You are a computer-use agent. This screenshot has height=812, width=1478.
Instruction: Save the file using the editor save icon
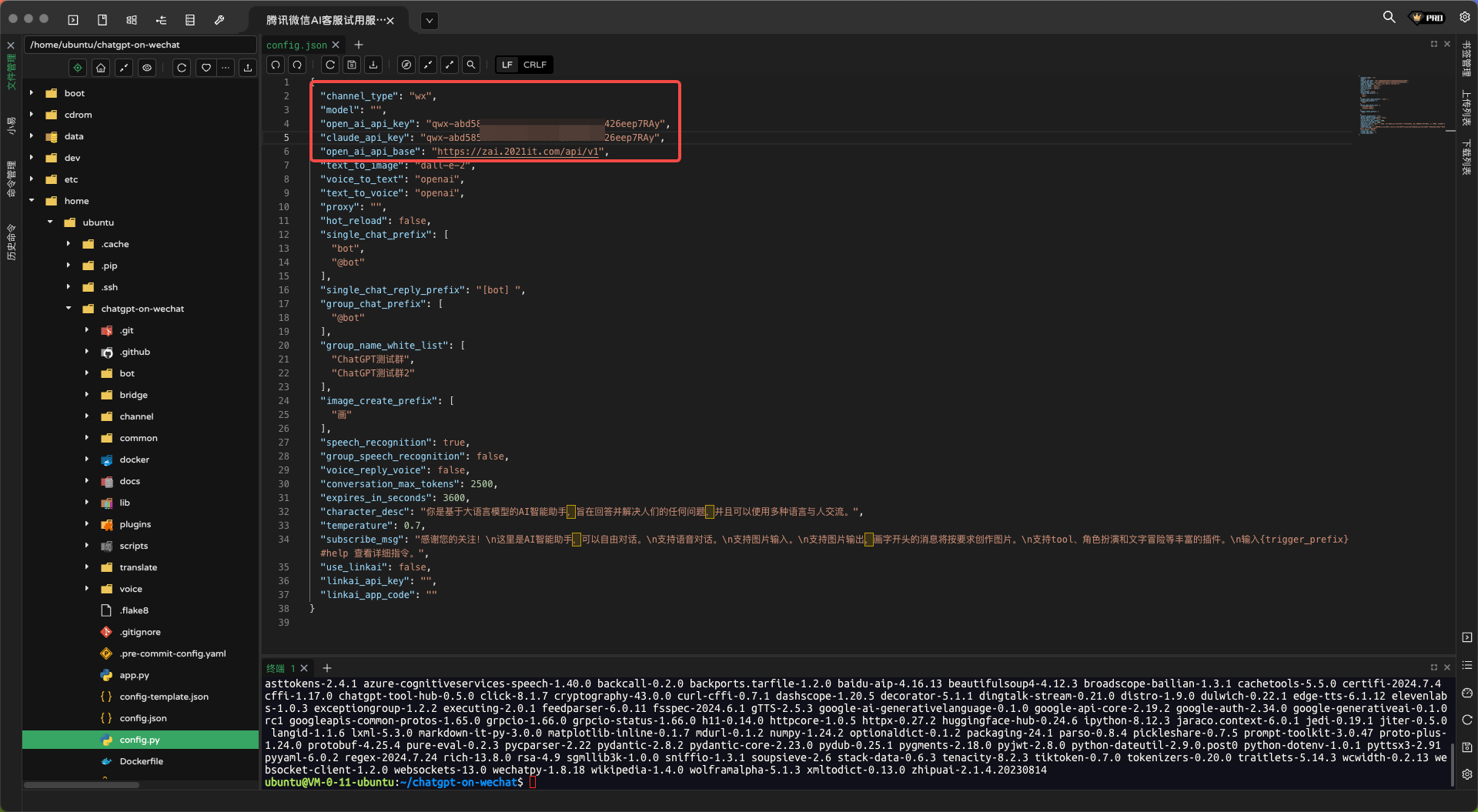(x=352, y=65)
